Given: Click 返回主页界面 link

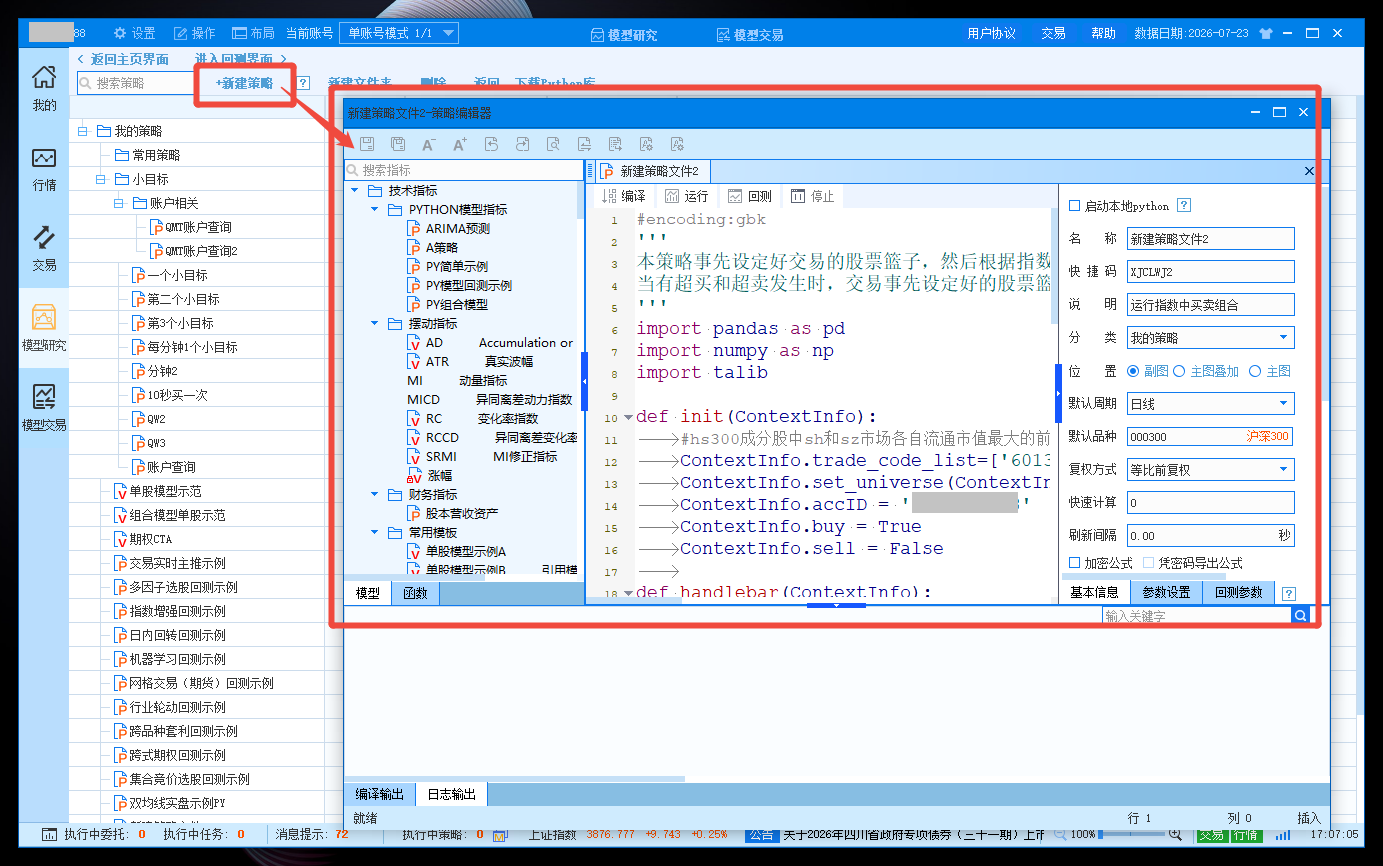Looking at the screenshot, I should coord(123,59).
